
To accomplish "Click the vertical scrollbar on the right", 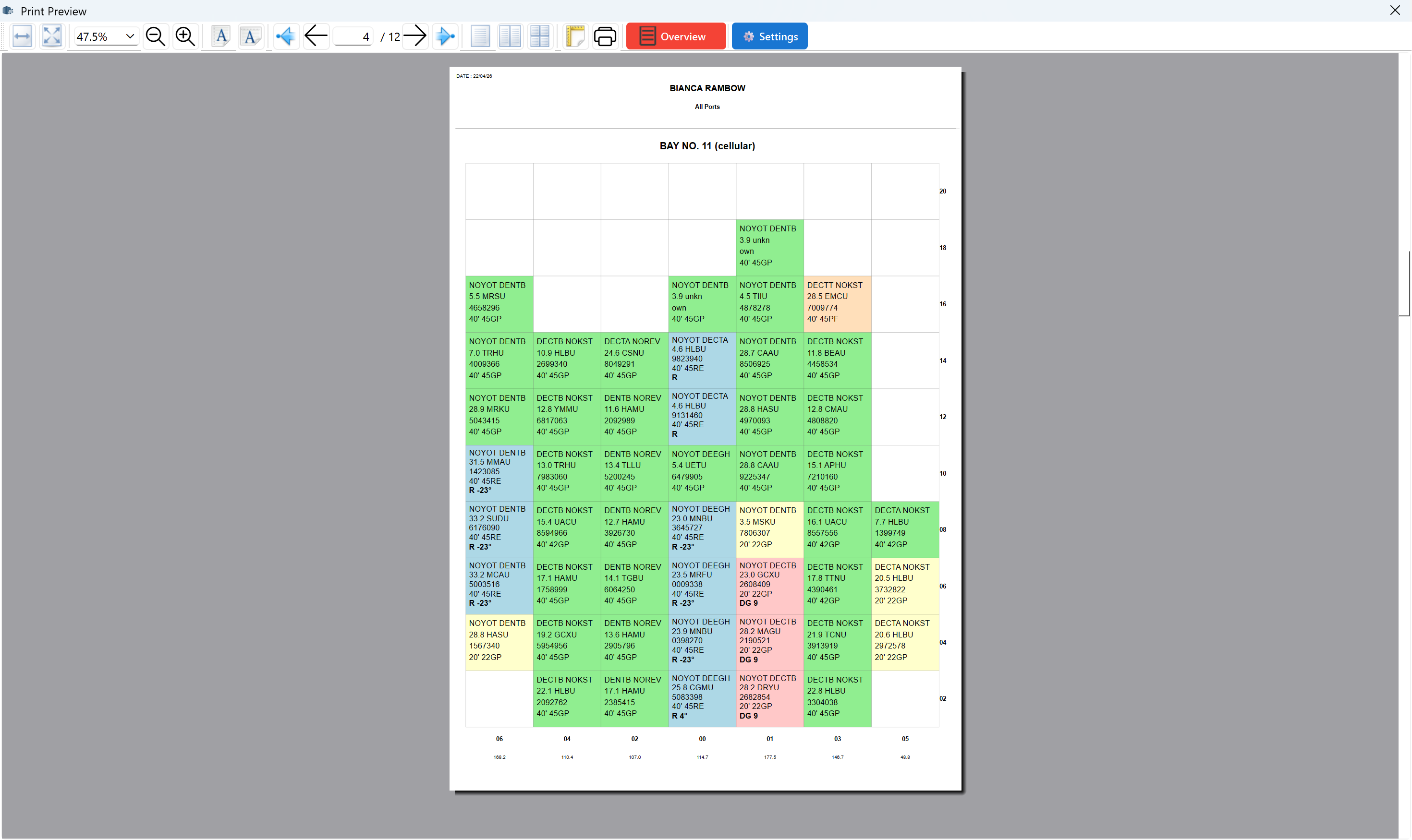I will tap(1404, 283).
